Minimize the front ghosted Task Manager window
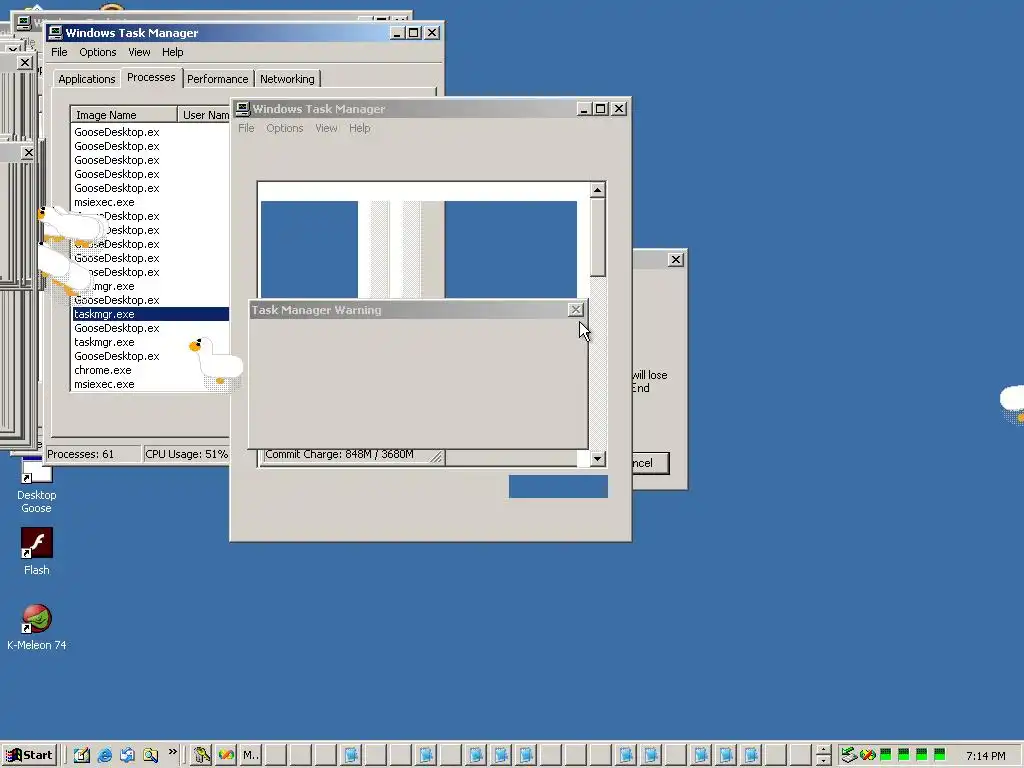1024x768 pixels. [584, 108]
